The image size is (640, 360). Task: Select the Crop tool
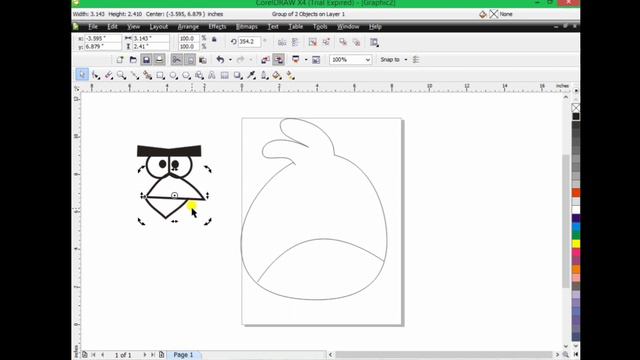point(109,75)
